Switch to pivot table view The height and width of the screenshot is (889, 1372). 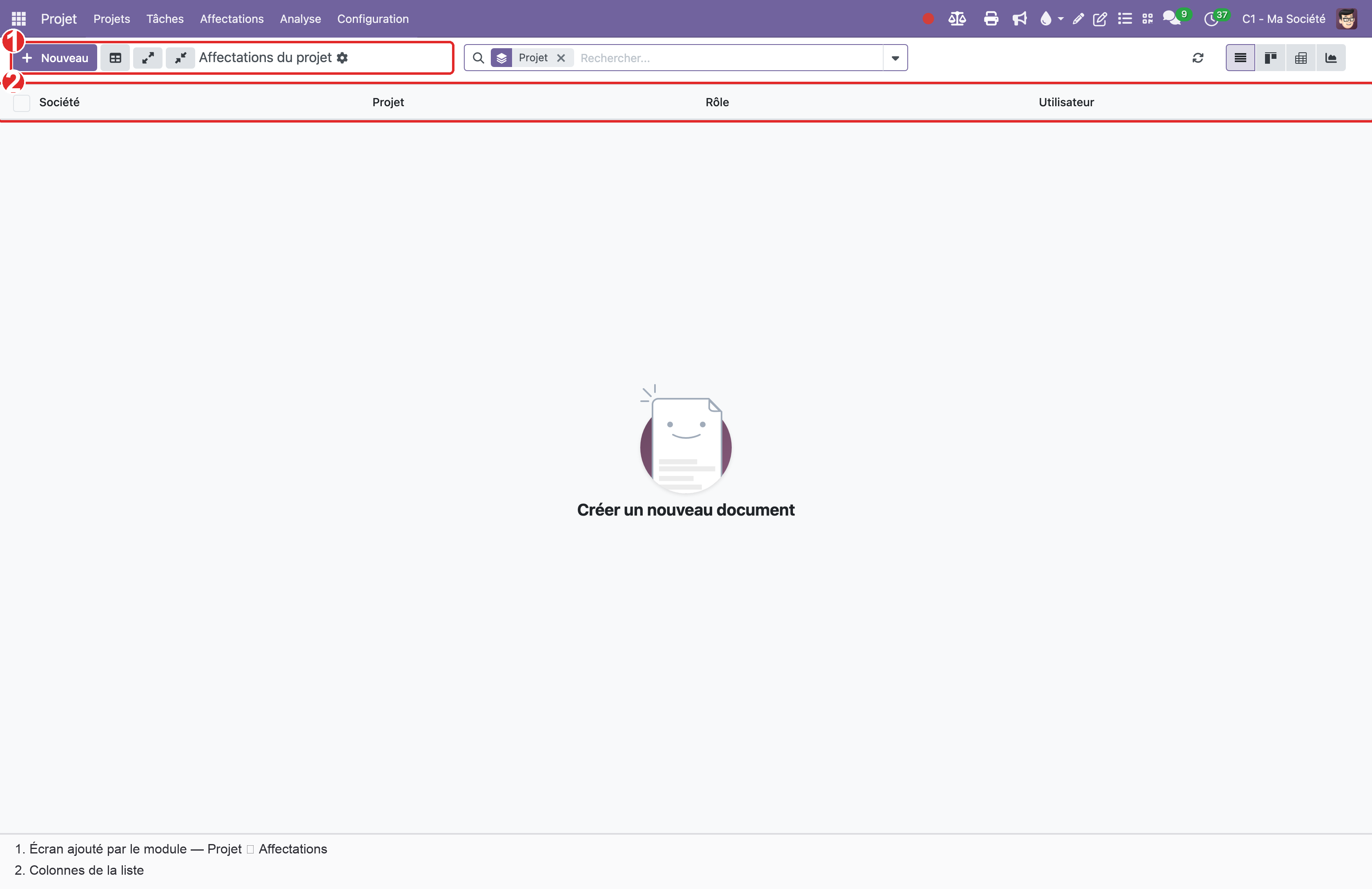1301,58
